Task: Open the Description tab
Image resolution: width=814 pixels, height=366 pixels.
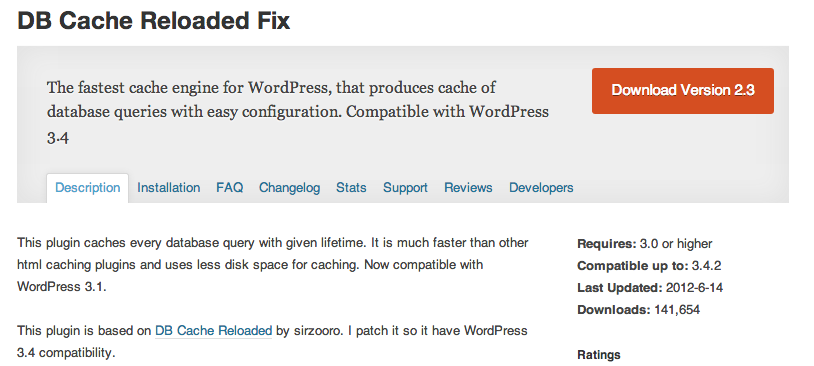Action: [87, 188]
